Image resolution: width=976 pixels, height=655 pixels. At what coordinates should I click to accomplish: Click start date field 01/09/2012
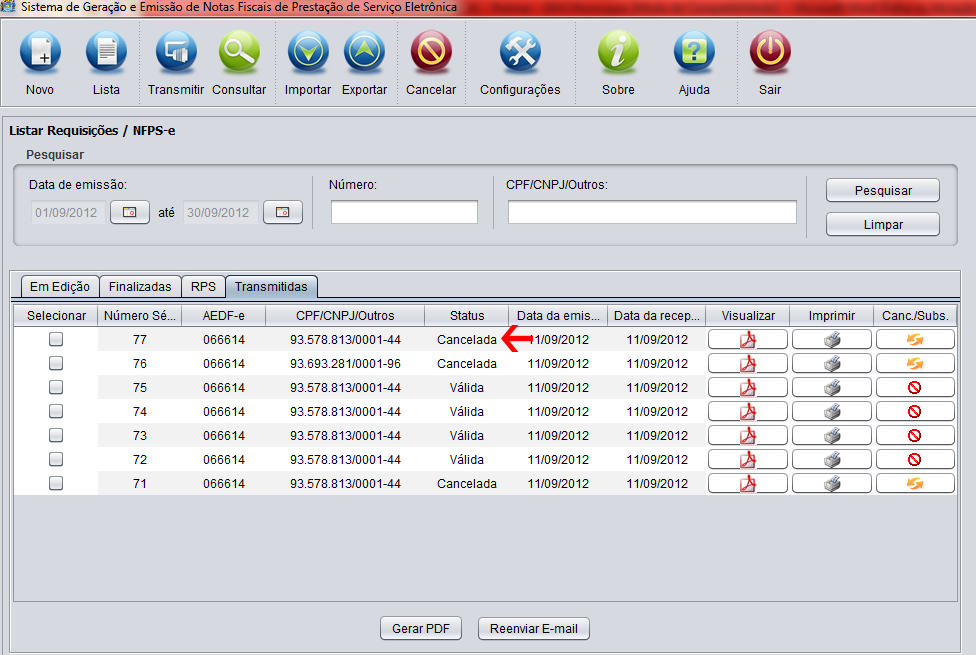tap(68, 212)
